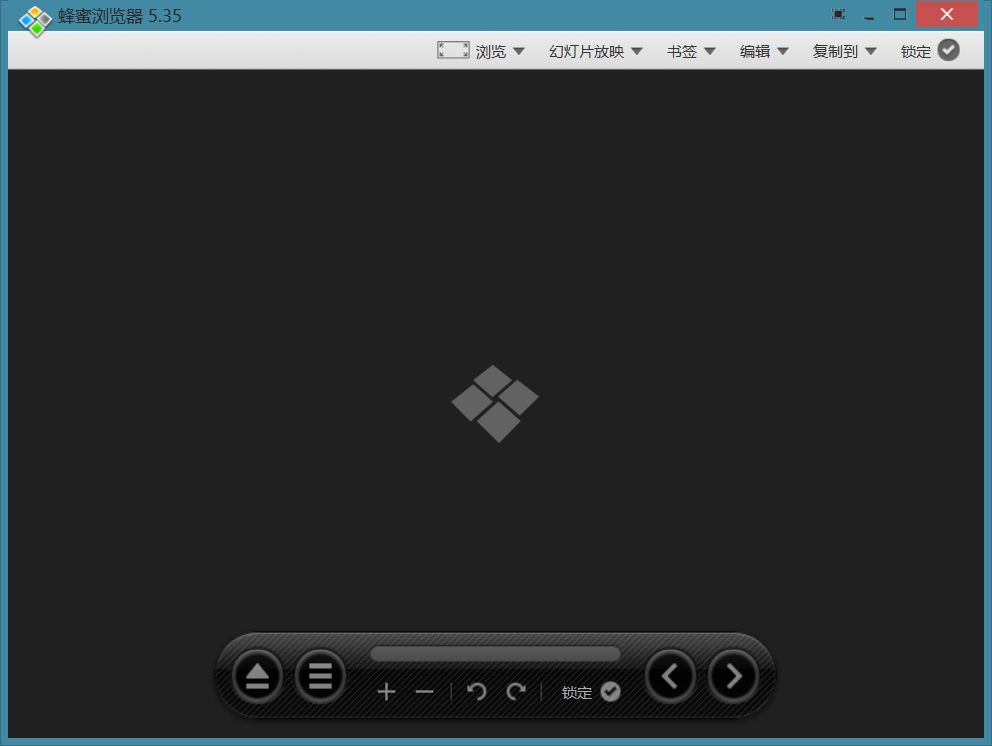Zoom out with the minus icon

[x=425, y=692]
